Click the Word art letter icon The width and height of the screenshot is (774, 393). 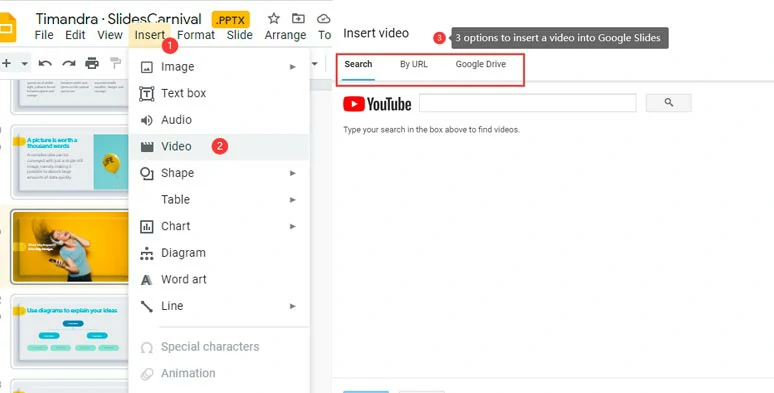tap(147, 280)
